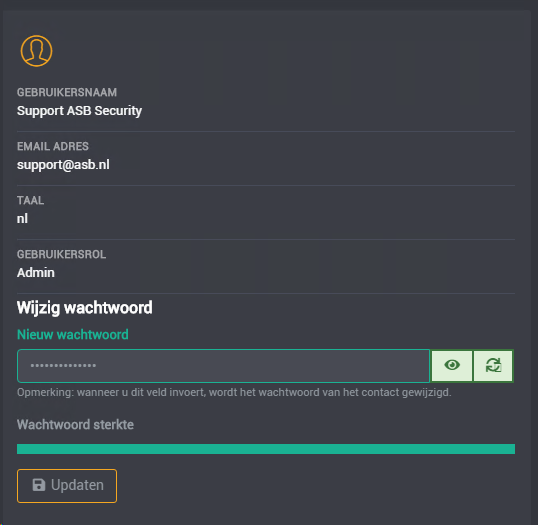538x525 pixels.
Task: Click the Updaten button label
Action: (77, 485)
